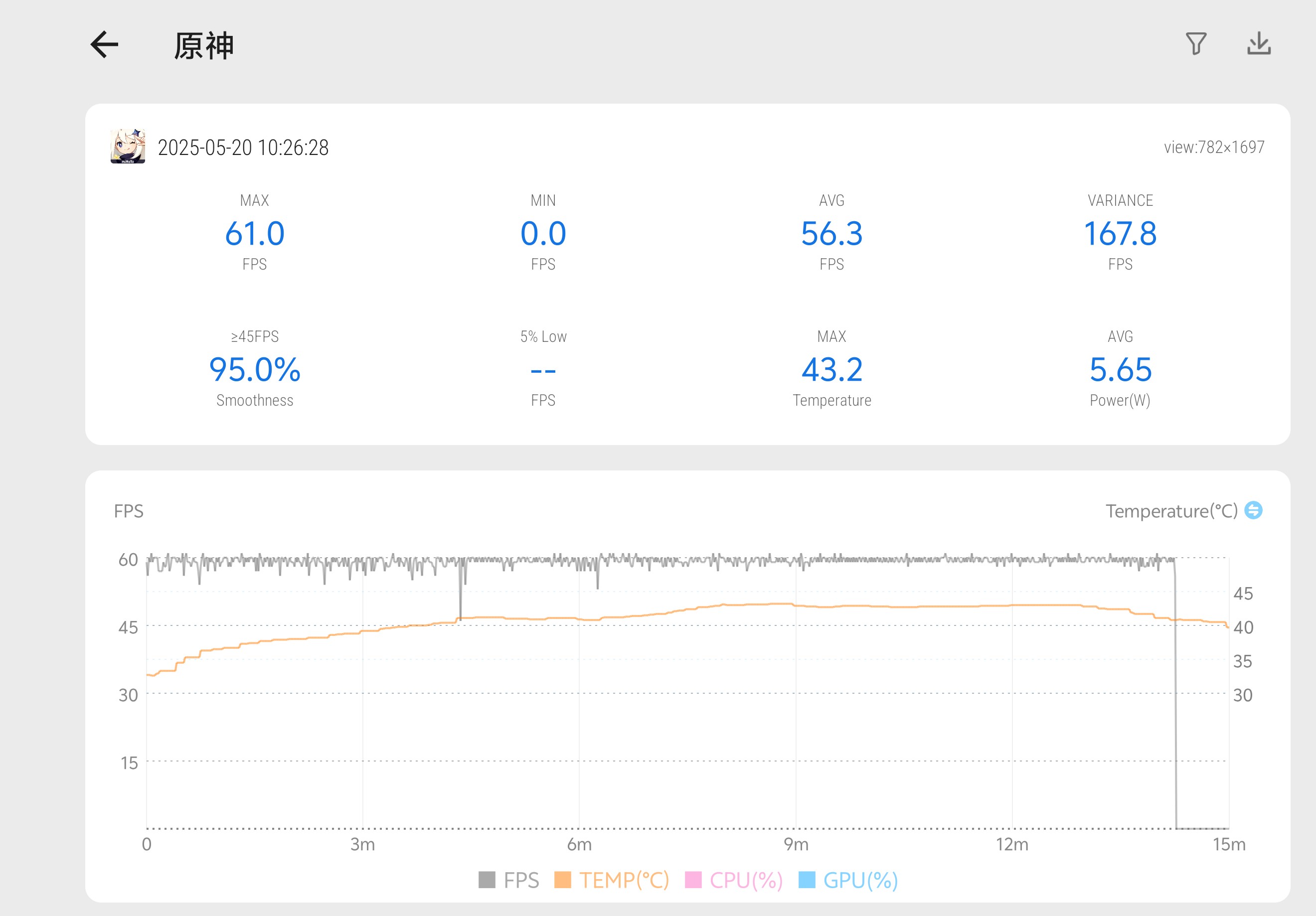Click the ≥45FPS label
Viewport: 1316px width, 916px height.
click(255, 337)
